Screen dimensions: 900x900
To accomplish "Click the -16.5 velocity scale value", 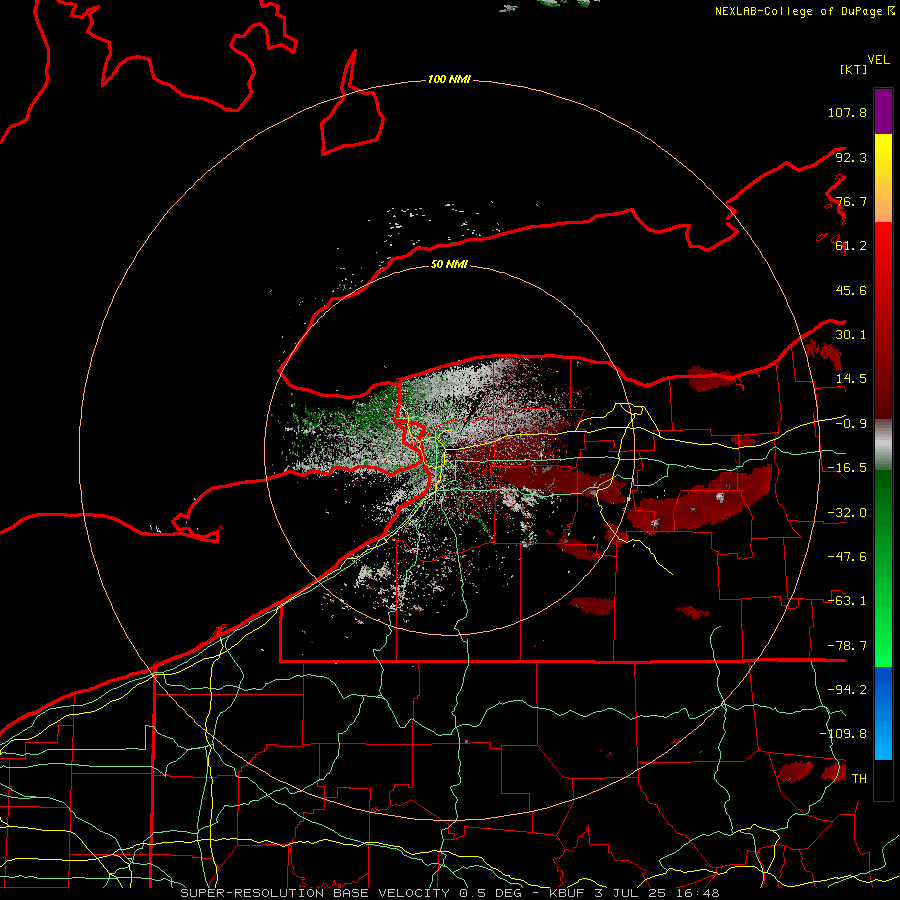I will click(x=847, y=468).
